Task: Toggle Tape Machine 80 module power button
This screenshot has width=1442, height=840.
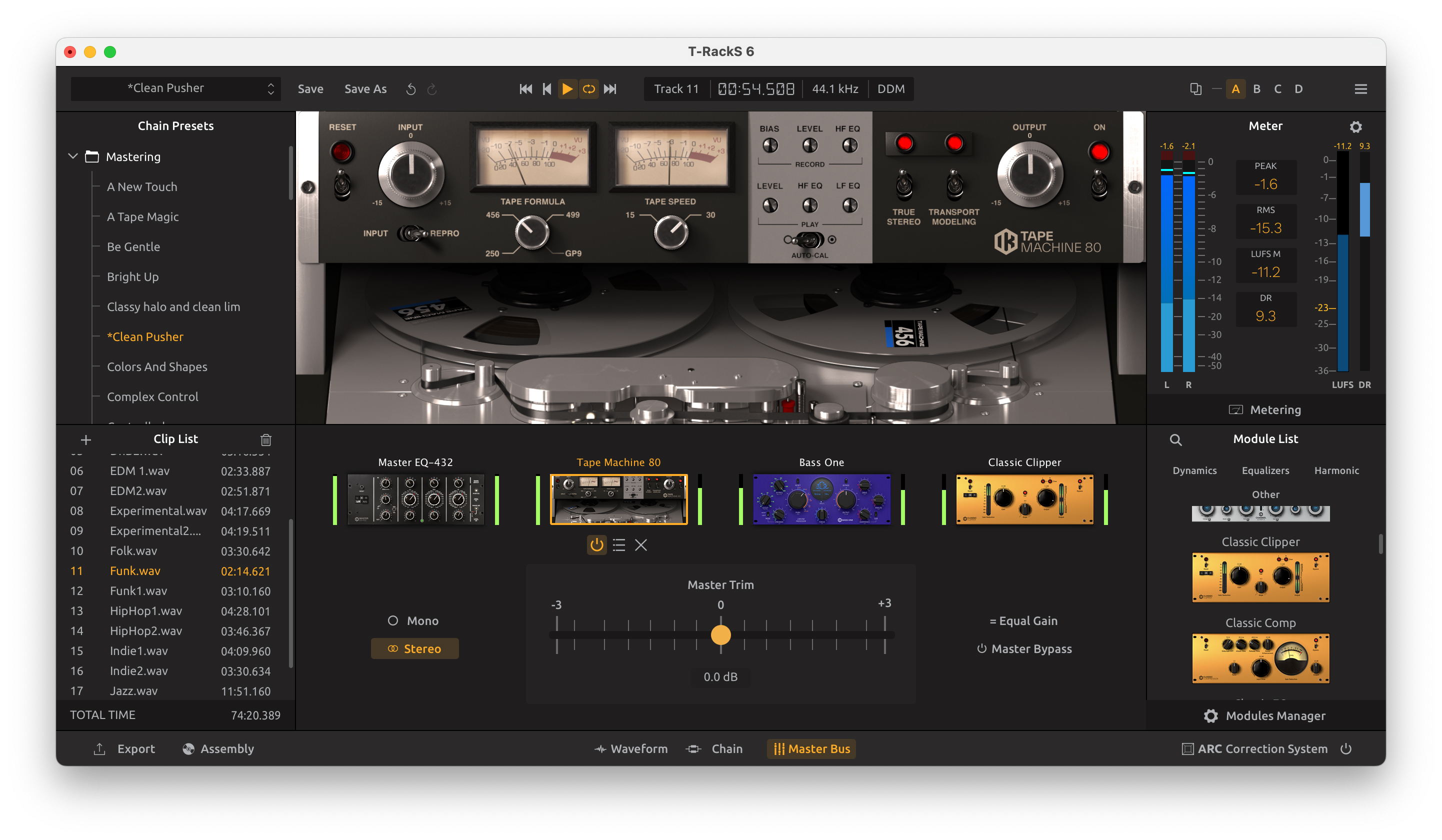Action: point(596,545)
